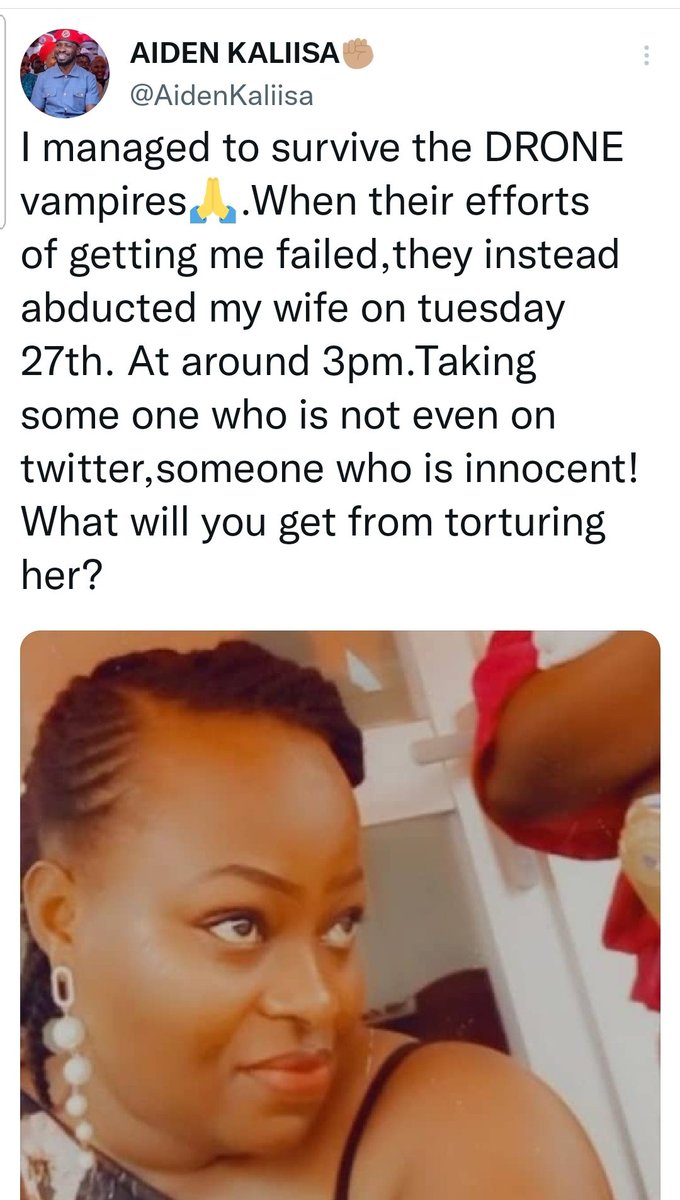Click the line 'some one who is not even on'
The image size is (680, 1200).
pyautogui.click(x=287, y=417)
